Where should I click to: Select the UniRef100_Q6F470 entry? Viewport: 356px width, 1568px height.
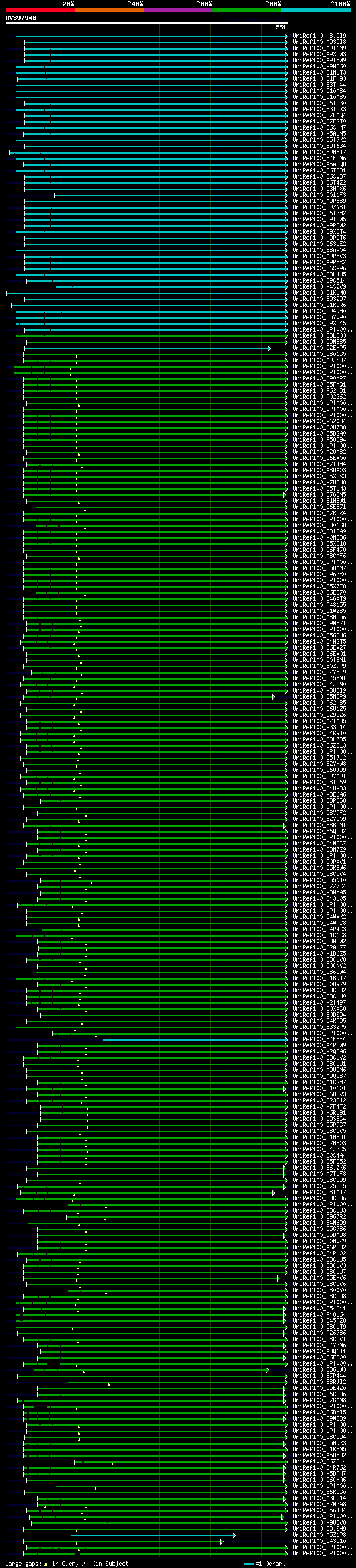(x=319, y=550)
